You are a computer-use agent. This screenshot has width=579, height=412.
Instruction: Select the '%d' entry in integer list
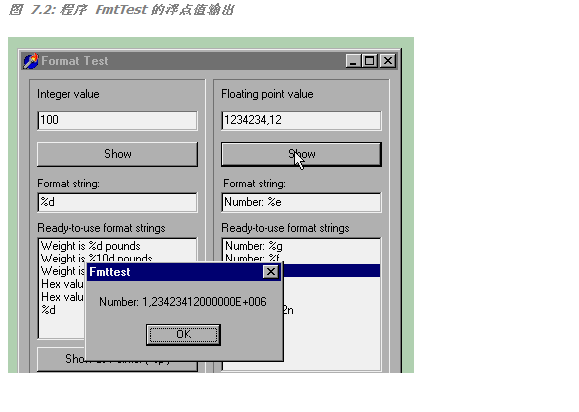62,310
